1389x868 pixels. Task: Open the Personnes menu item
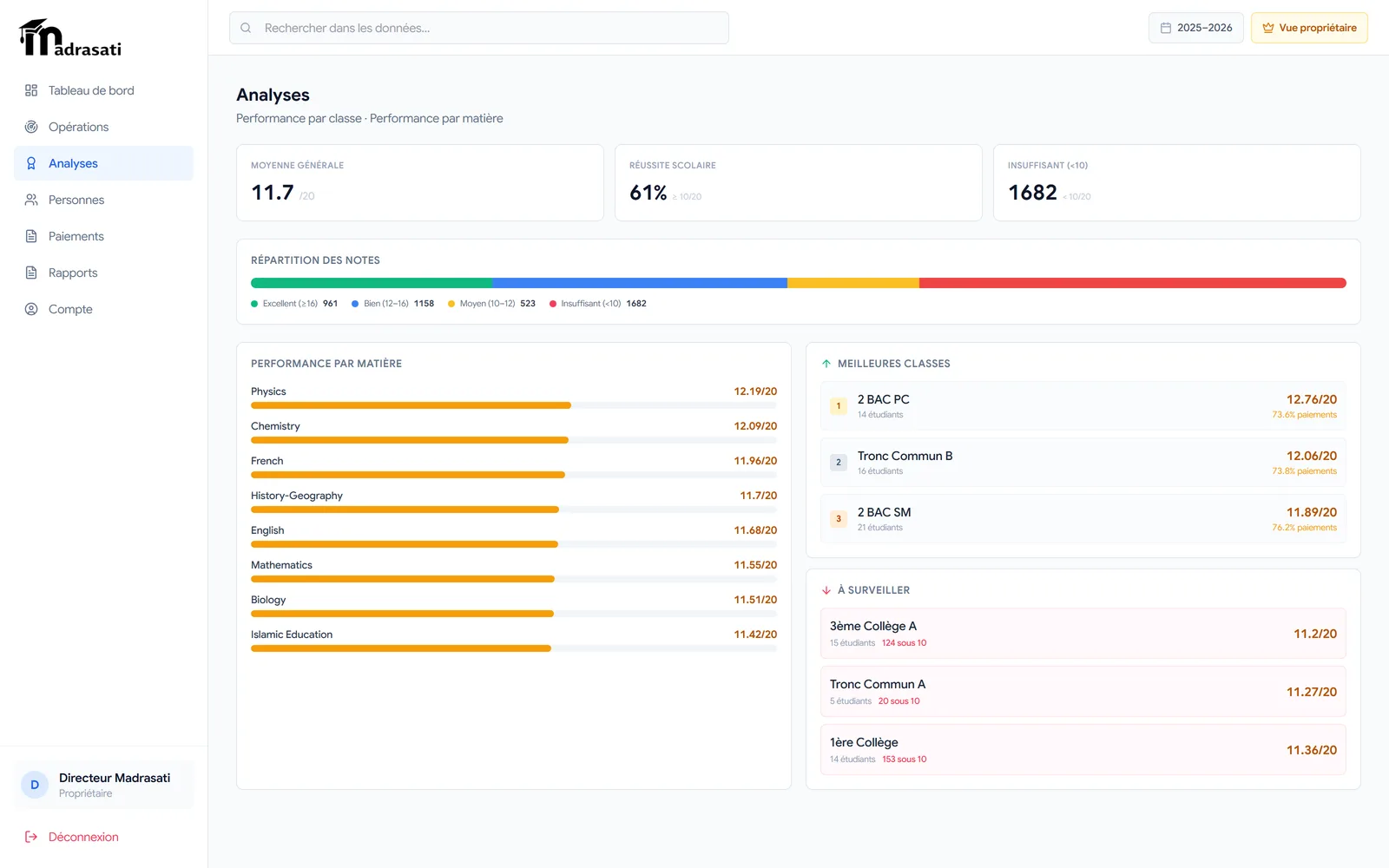103,200
